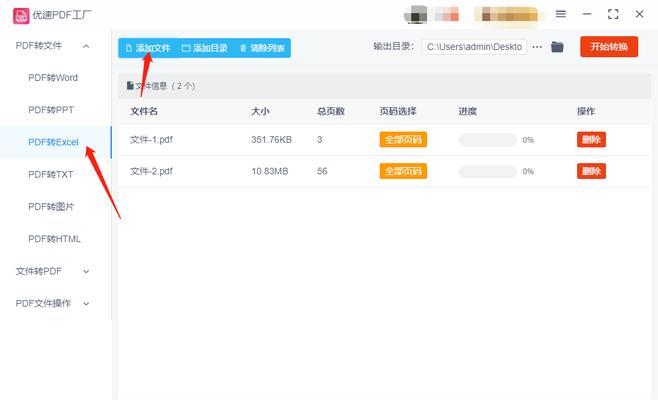Click the 文件名 column header
This screenshot has height=400, width=658.
[144, 111]
